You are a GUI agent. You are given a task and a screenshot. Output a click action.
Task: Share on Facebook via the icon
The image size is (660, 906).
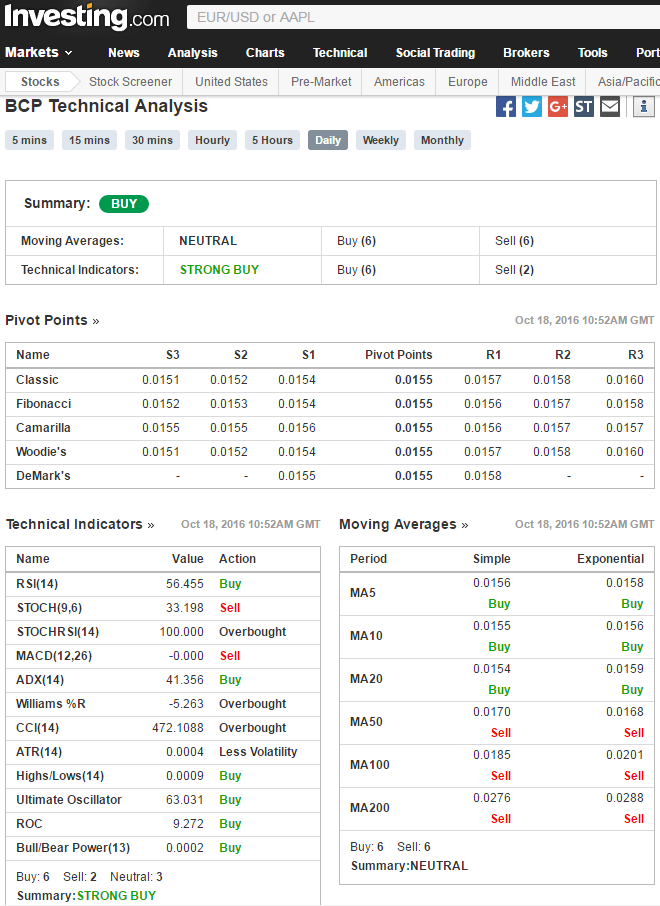point(506,106)
